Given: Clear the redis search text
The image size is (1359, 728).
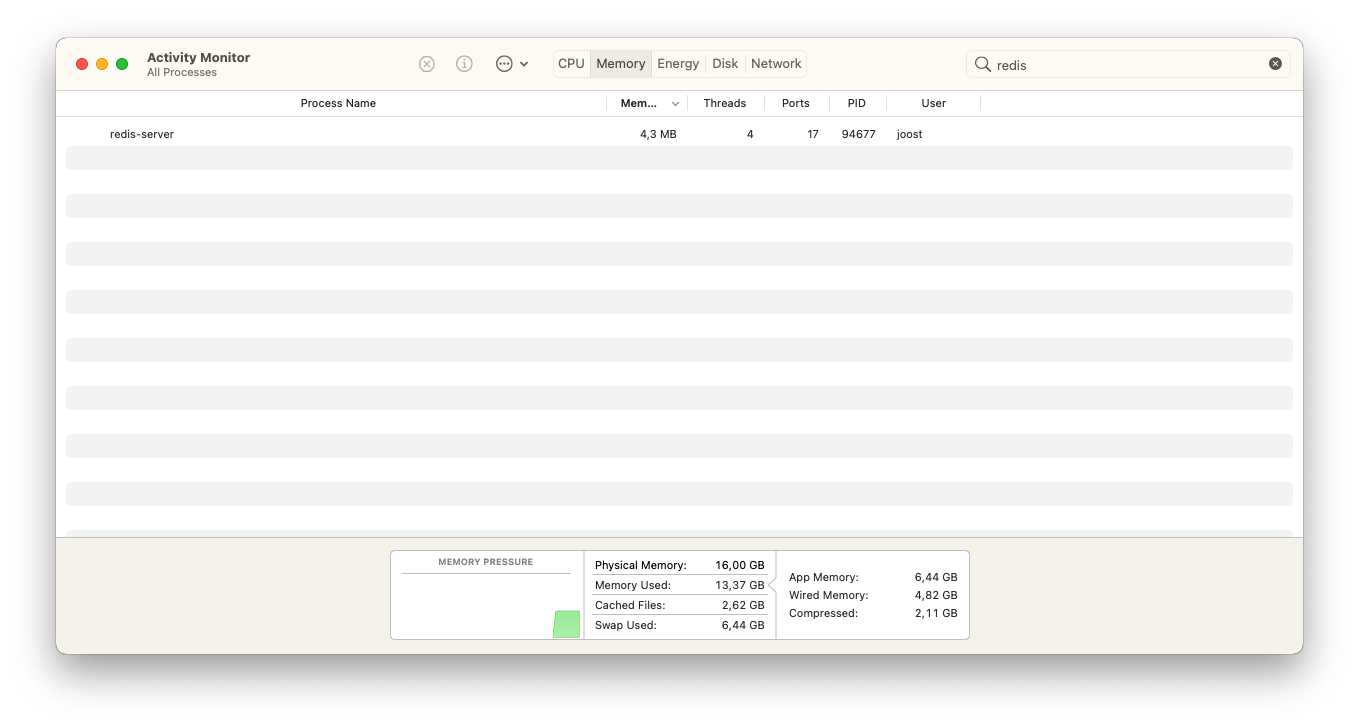Looking at the screenshot, I should pos(1275,64).
